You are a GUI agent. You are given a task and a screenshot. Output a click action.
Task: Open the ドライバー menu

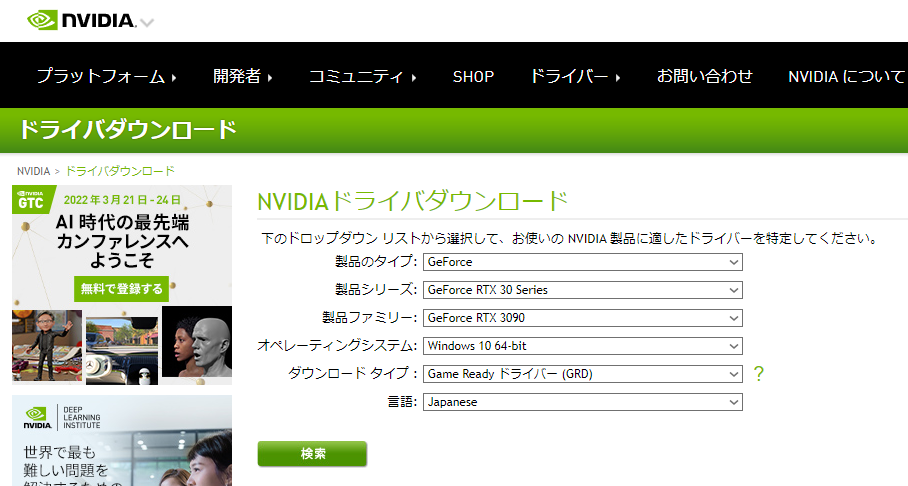(x=575, y=76)
